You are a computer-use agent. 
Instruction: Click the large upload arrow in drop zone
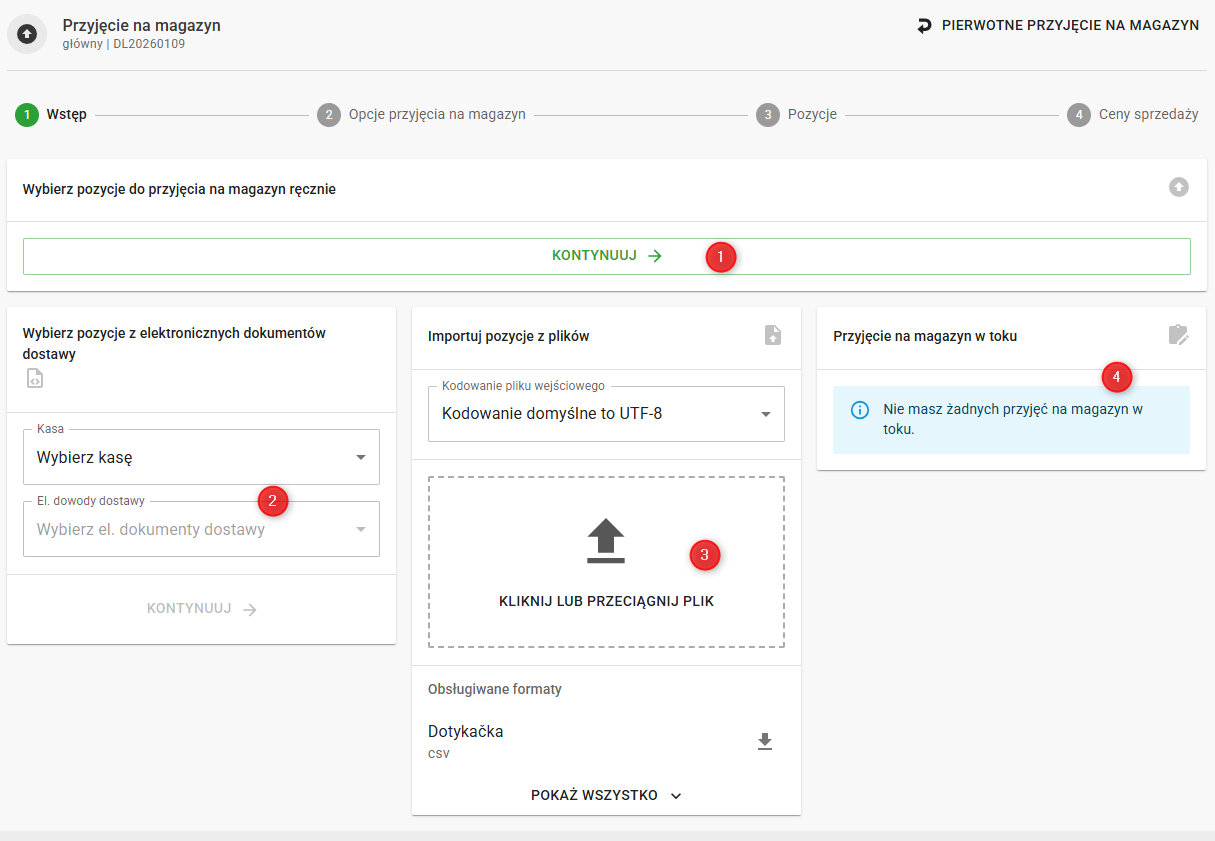(x=605, y=541)
